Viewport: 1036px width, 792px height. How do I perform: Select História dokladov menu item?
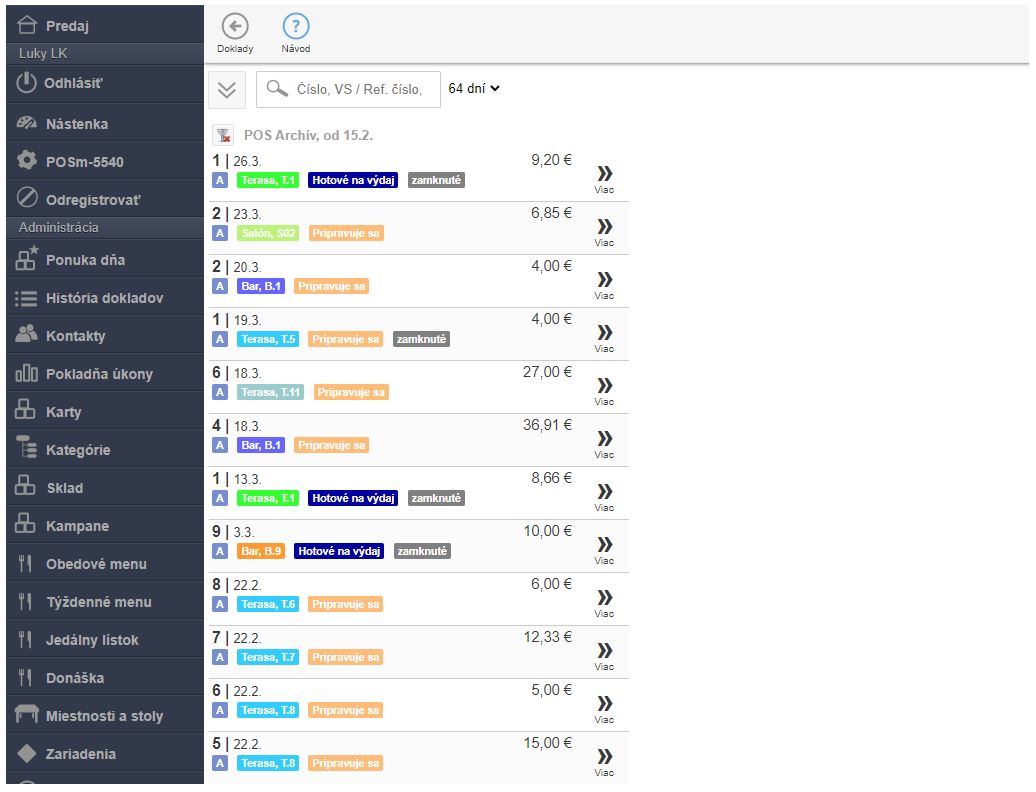(104, 298)
